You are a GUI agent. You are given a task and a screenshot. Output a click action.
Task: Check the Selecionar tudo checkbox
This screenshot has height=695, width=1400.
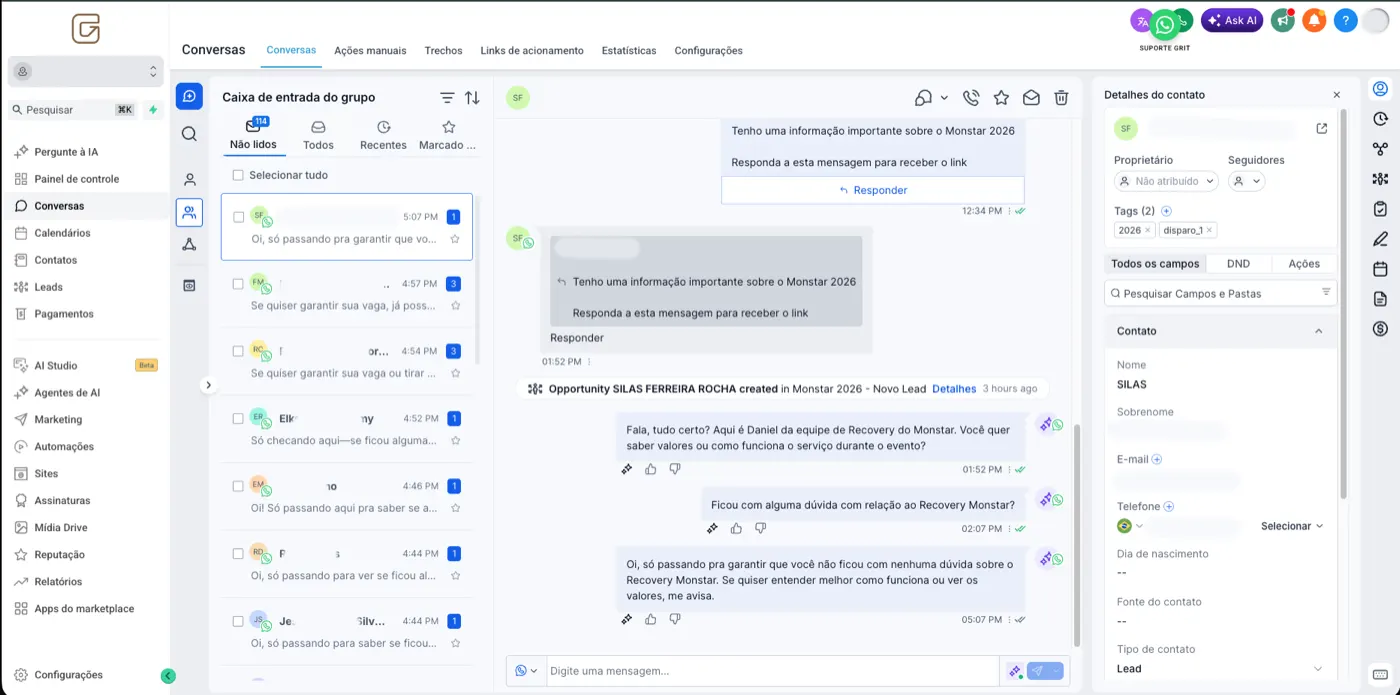[x=238, y=175]
